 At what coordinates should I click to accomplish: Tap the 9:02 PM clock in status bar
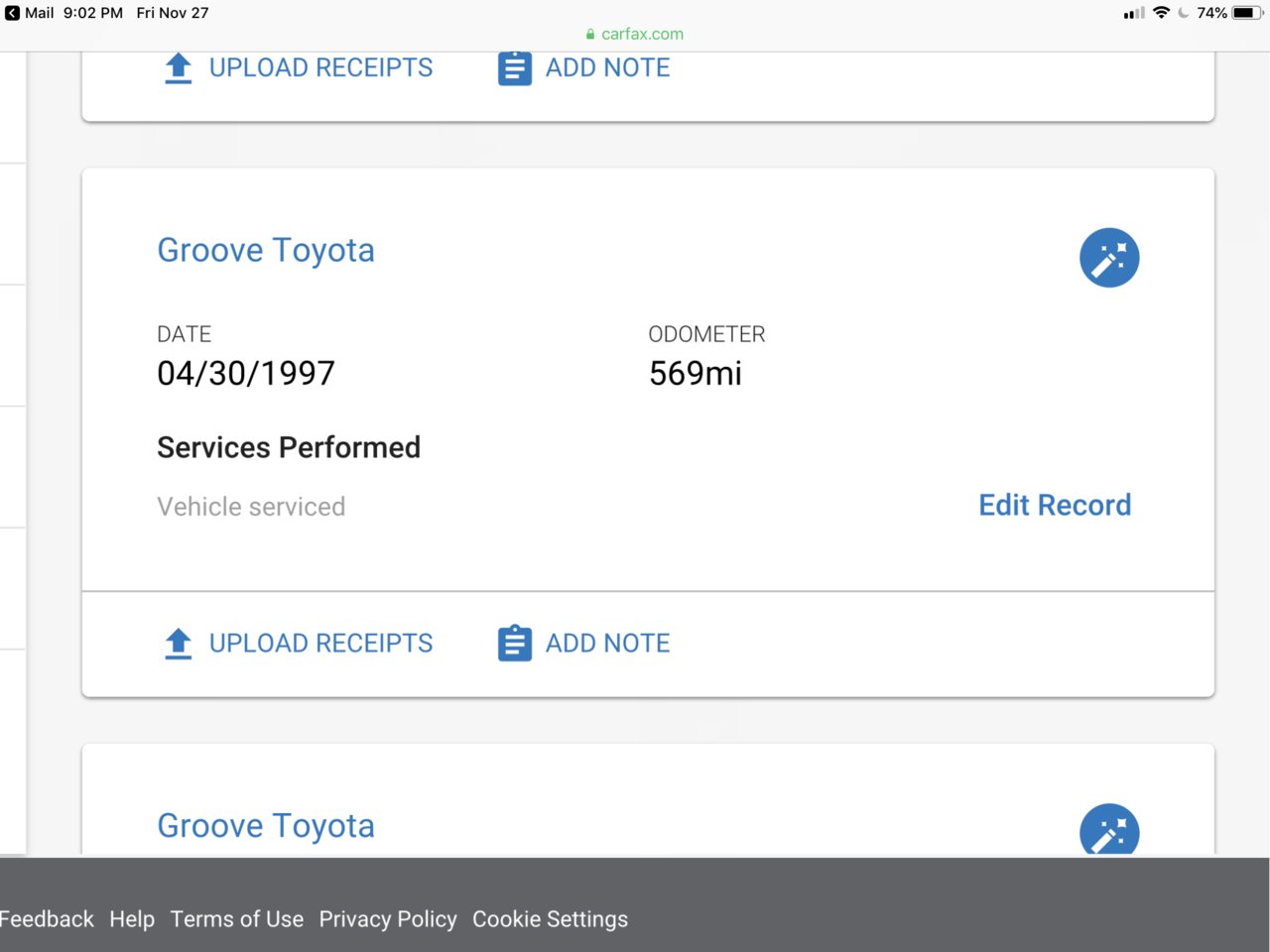pyautogui.click(x=93, y=13)
